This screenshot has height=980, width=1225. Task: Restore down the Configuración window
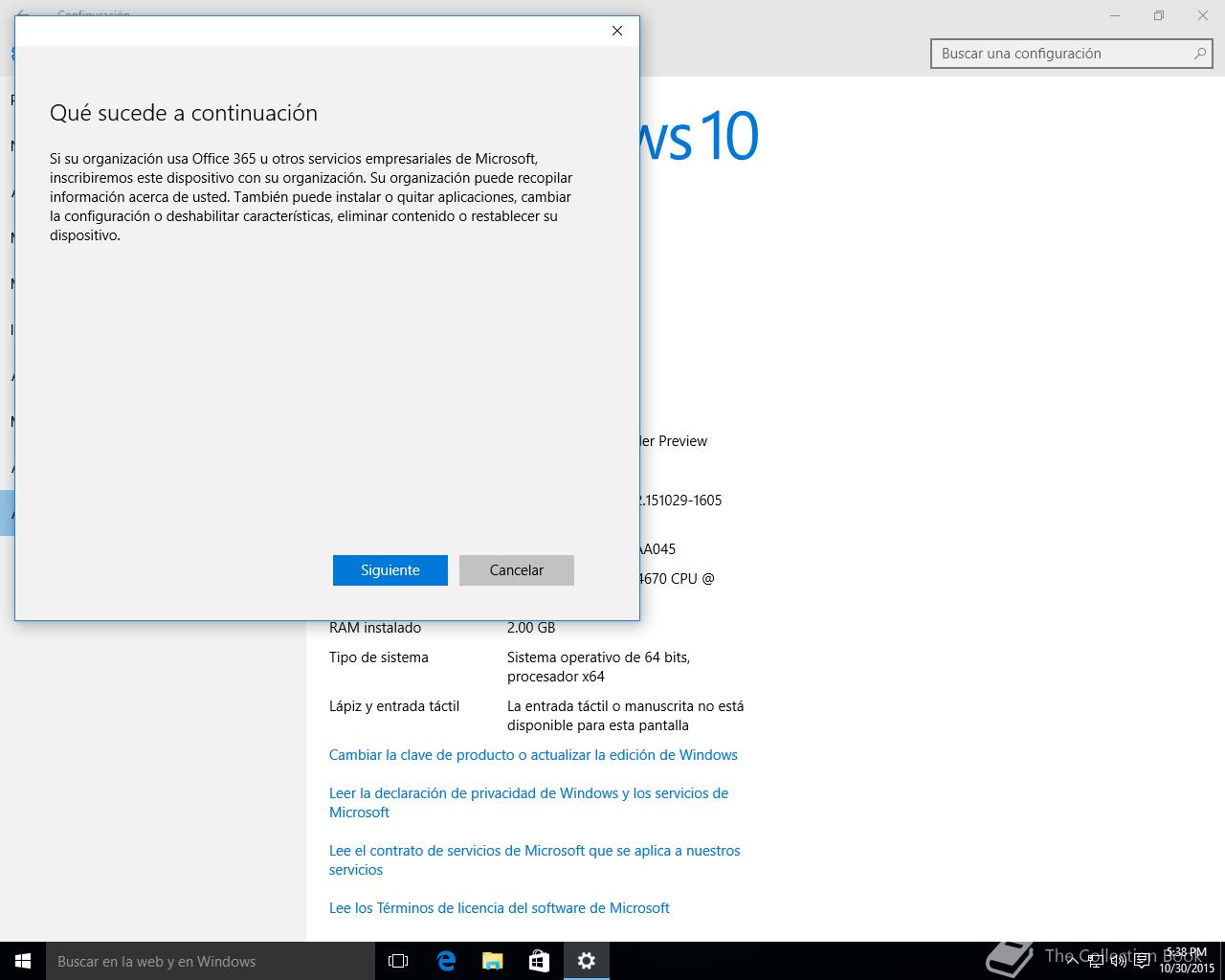tap(1159, 15)
